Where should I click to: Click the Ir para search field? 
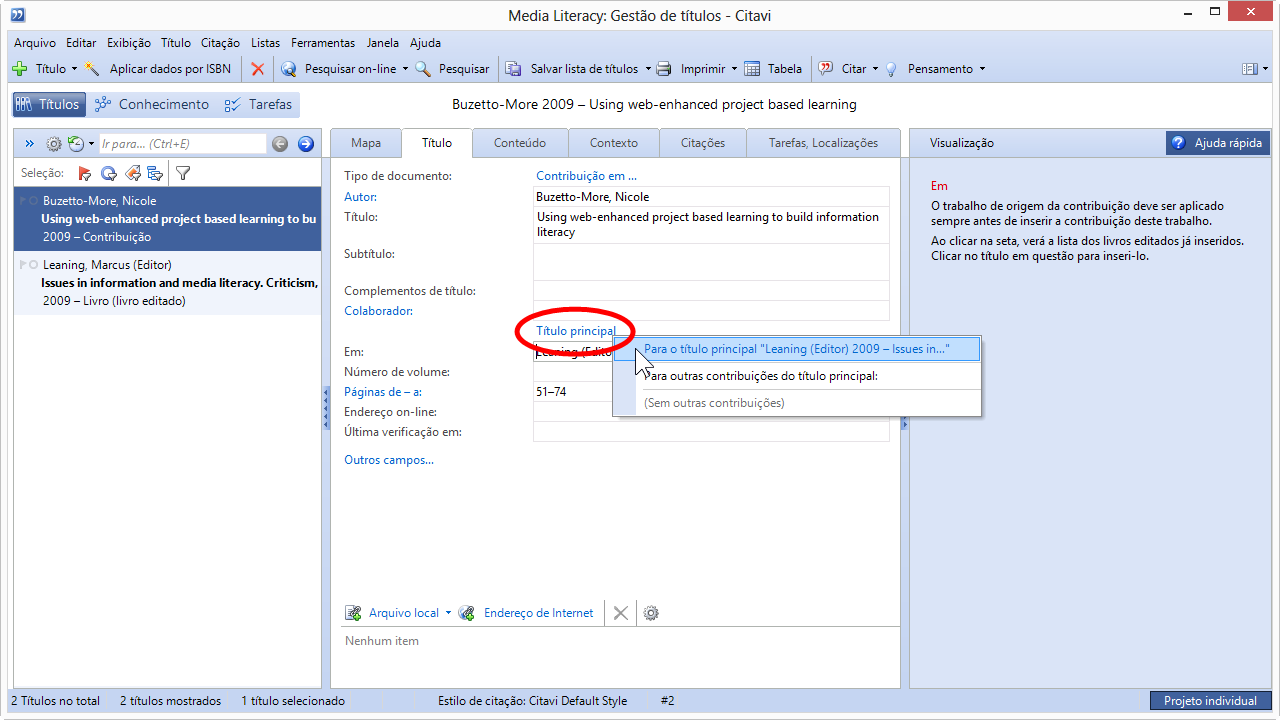point(183,144)
